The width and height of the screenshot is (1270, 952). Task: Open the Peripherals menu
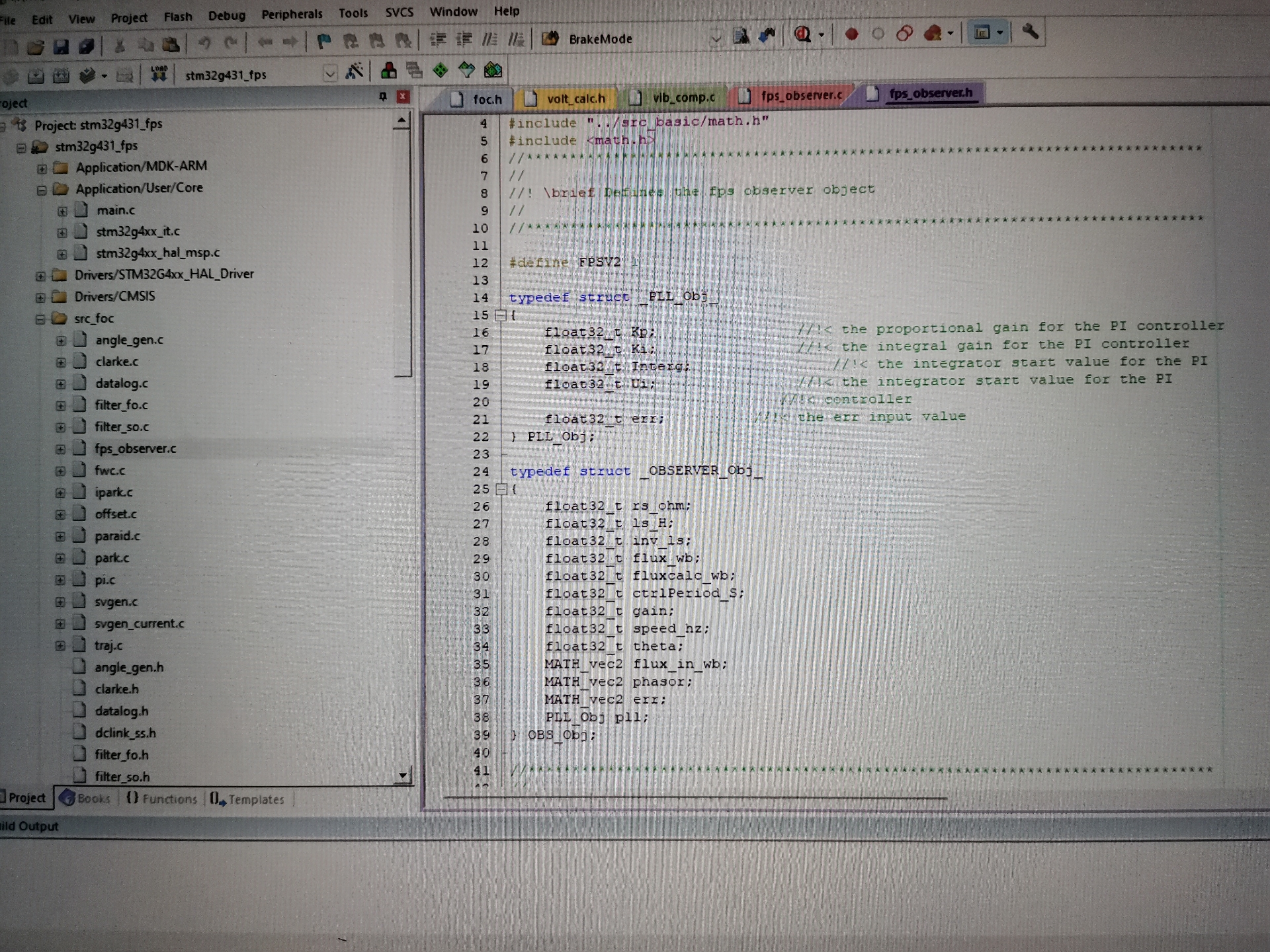[292, 14]
